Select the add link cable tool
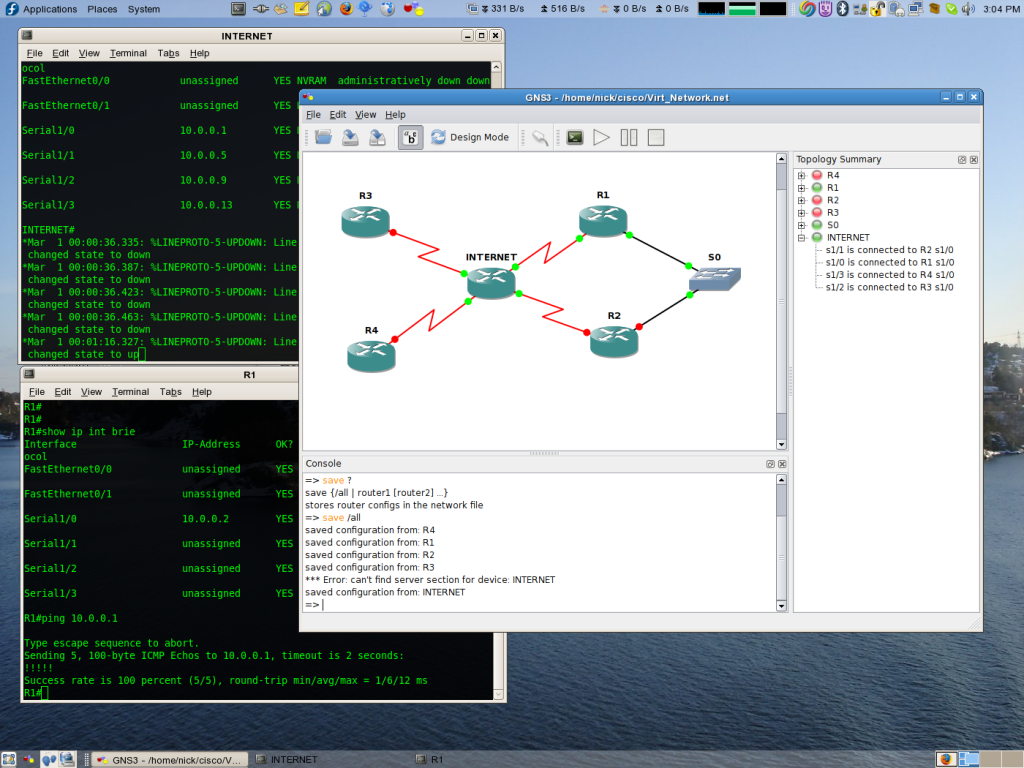 click(539, 137)
